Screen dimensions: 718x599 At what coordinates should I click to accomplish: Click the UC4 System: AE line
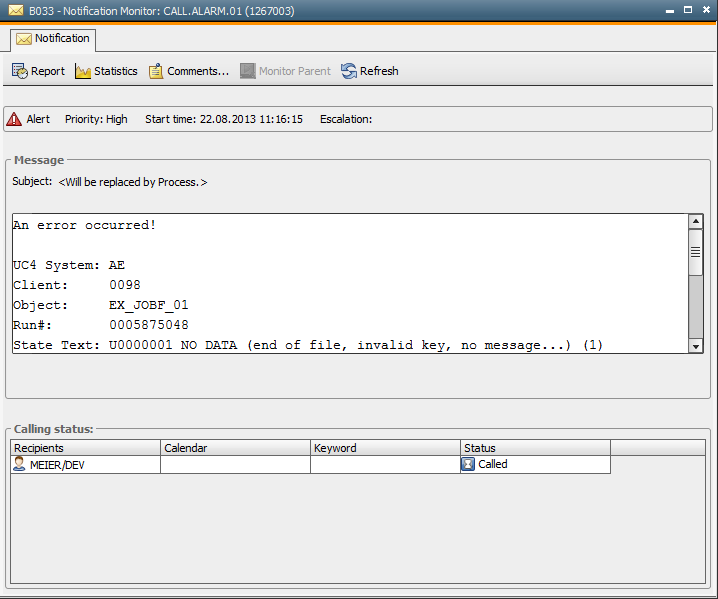69,265
